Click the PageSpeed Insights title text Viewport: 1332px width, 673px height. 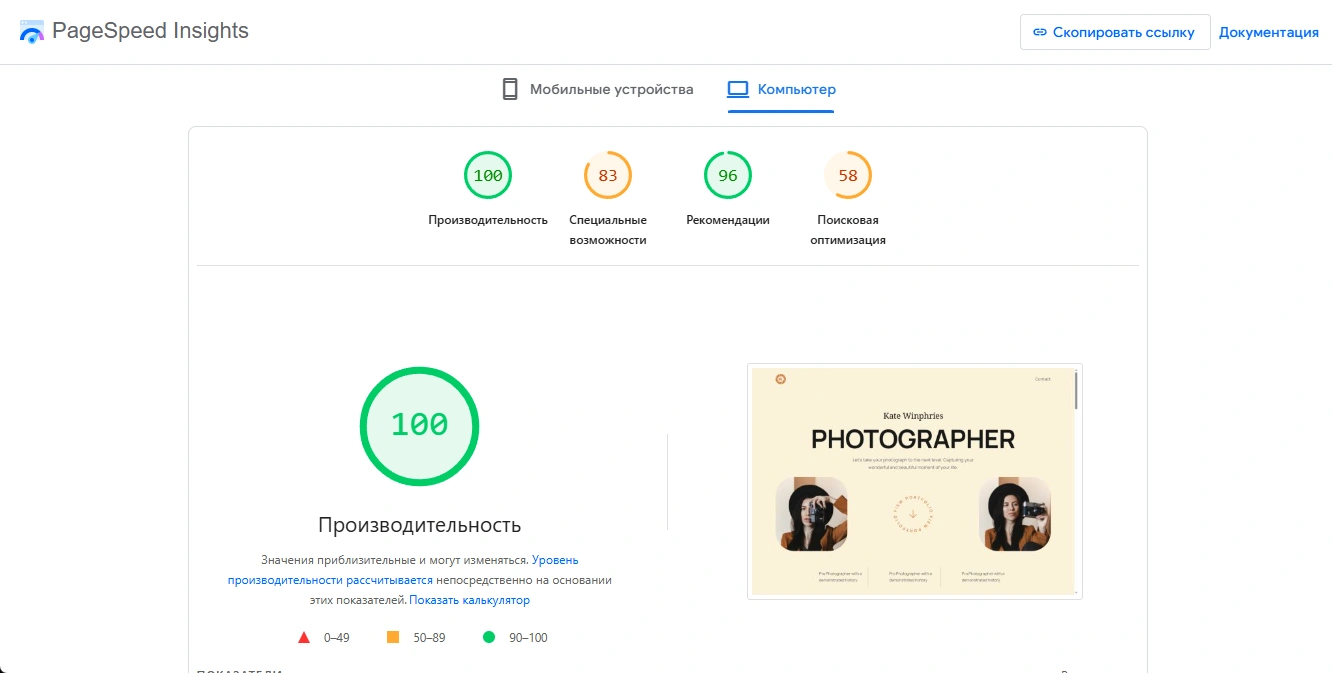[150, 31]
